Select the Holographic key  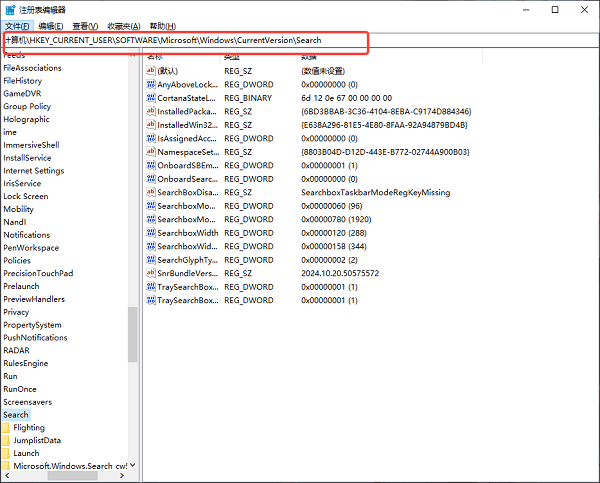tap(26, 119)
